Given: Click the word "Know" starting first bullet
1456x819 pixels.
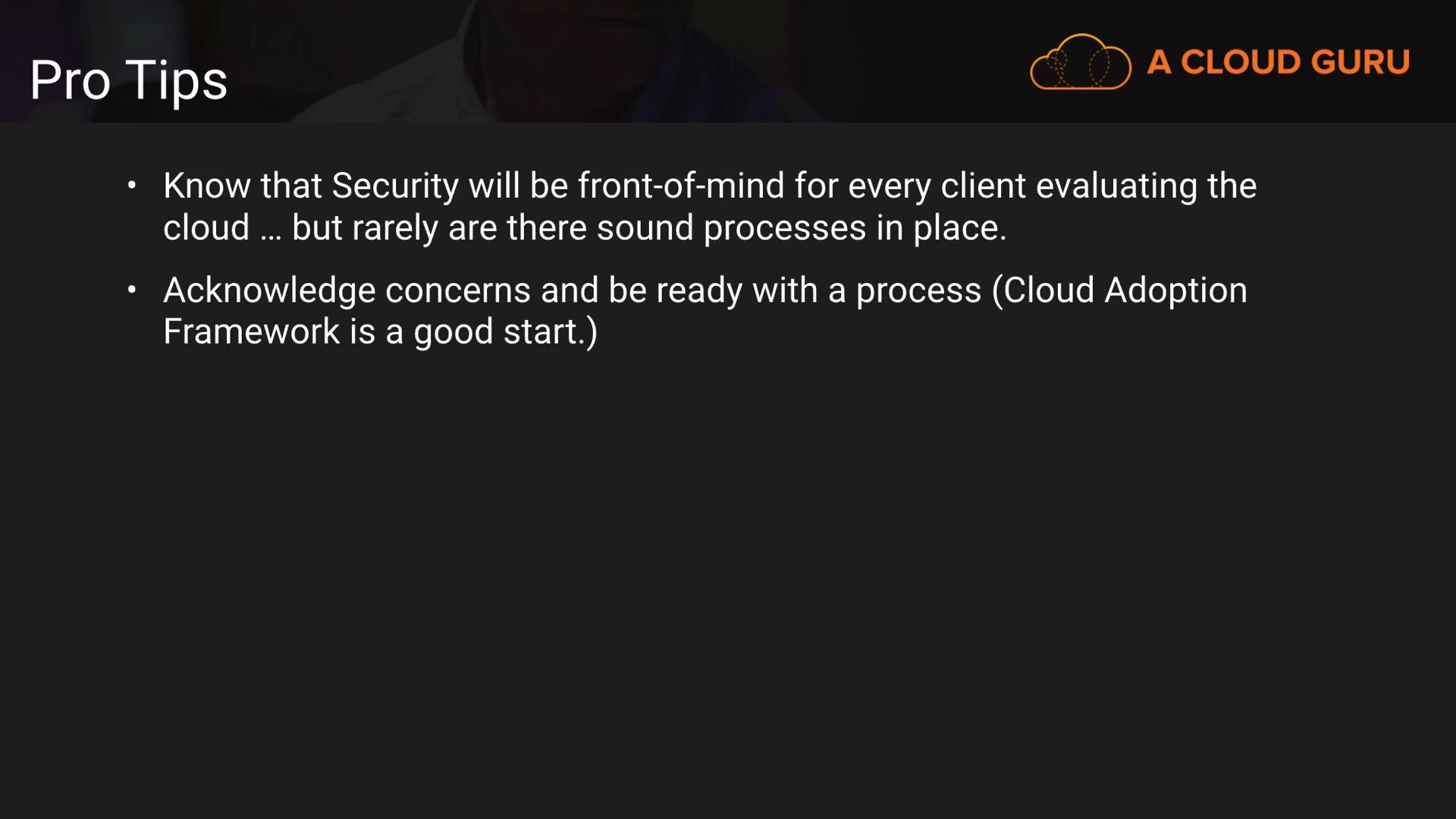Looking at the screenshot, I should click(x=206, y=187).
